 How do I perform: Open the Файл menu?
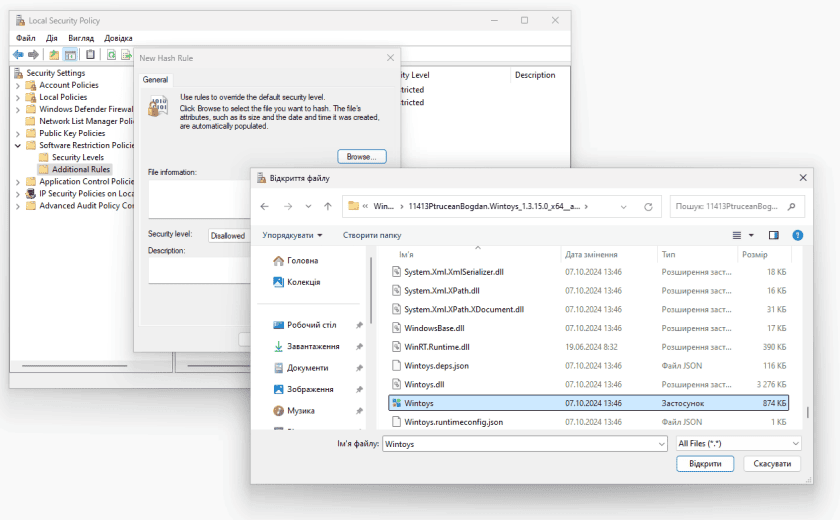[x=26, y=38]
